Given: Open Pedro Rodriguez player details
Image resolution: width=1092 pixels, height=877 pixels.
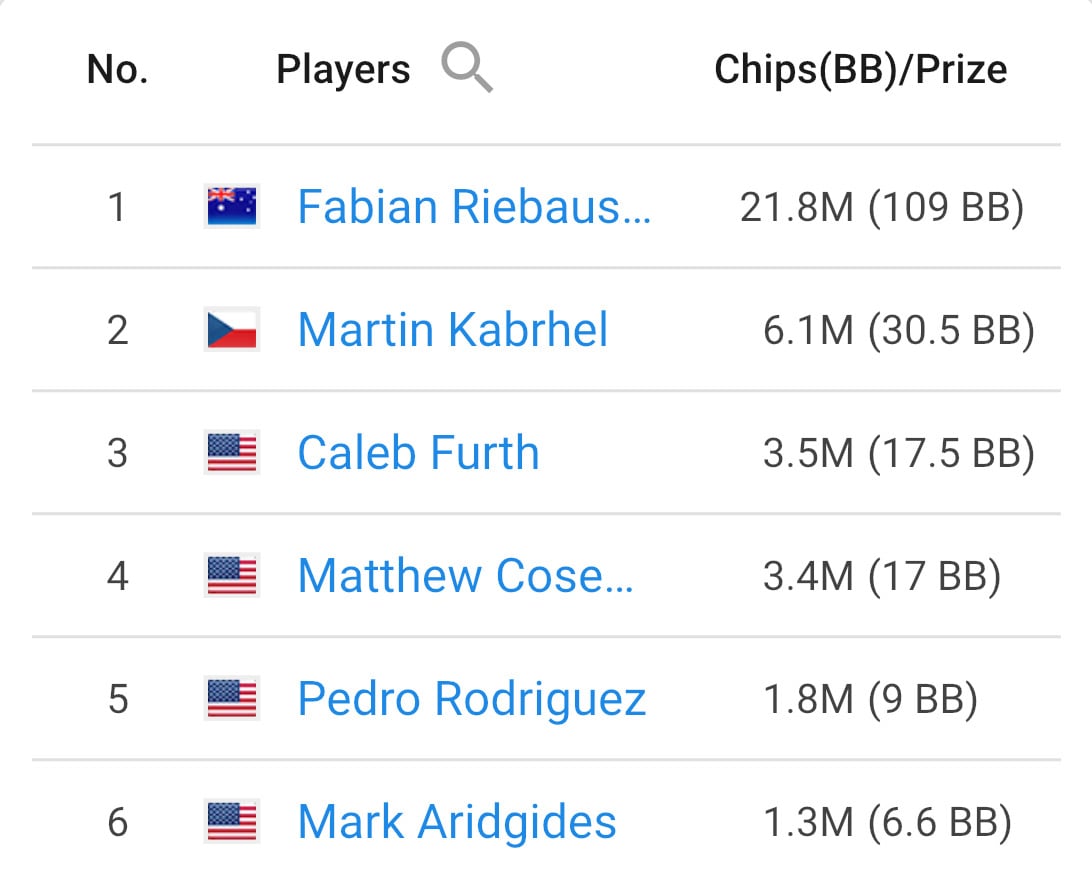Looking at the screenshot, I should (471, 699).
